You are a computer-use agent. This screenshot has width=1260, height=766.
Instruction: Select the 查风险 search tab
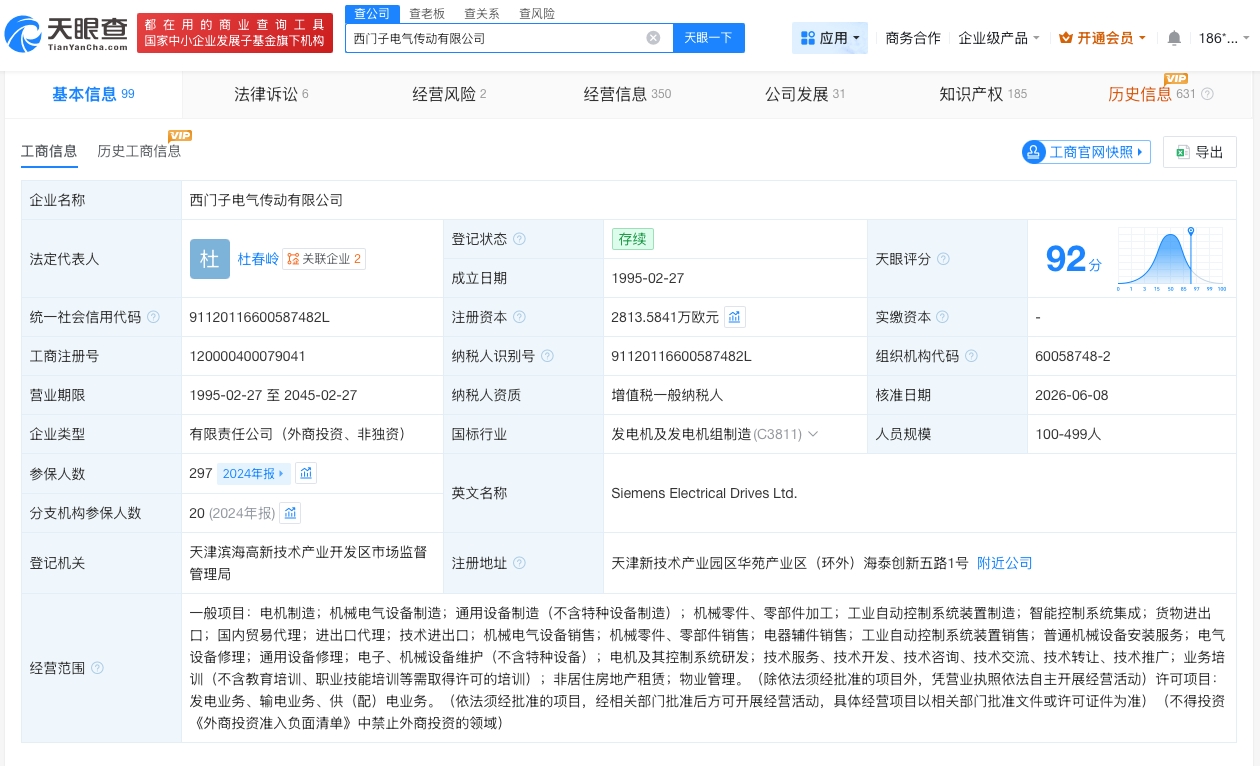pyautogui.click(x=537, y=14)
